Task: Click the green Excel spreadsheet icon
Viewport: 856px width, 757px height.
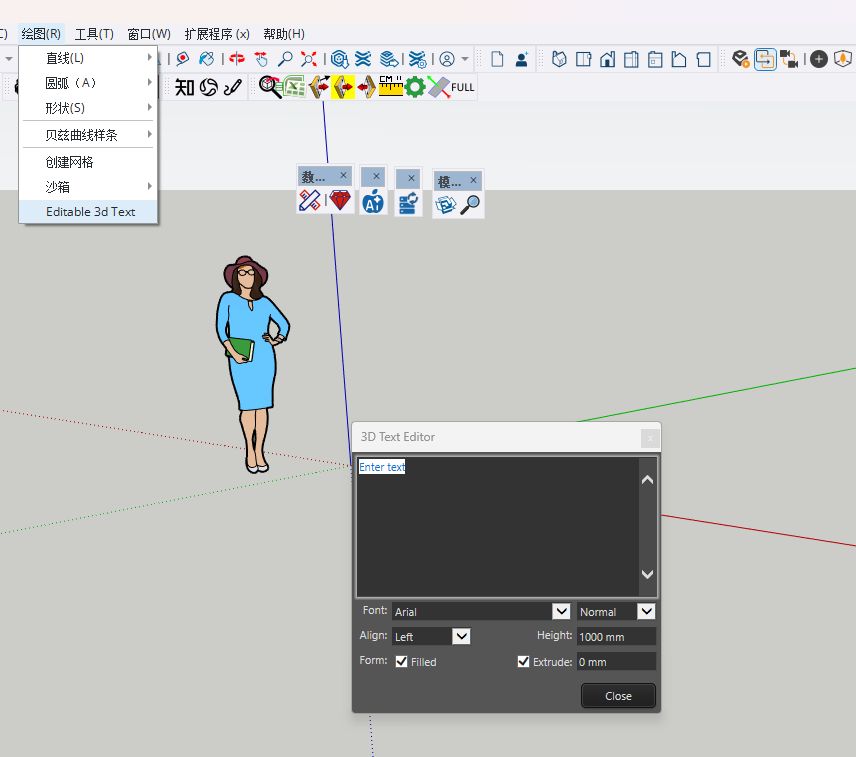Action: (295, 87)
